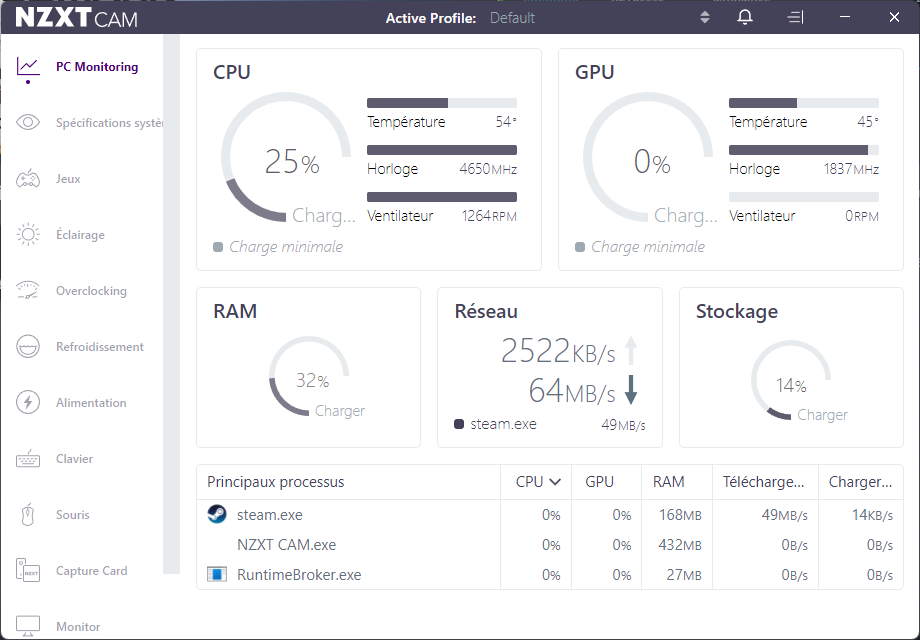The image size is (920, 640).
Task: Open the Active Profile dropdown arrows
Action: (705, 18)
